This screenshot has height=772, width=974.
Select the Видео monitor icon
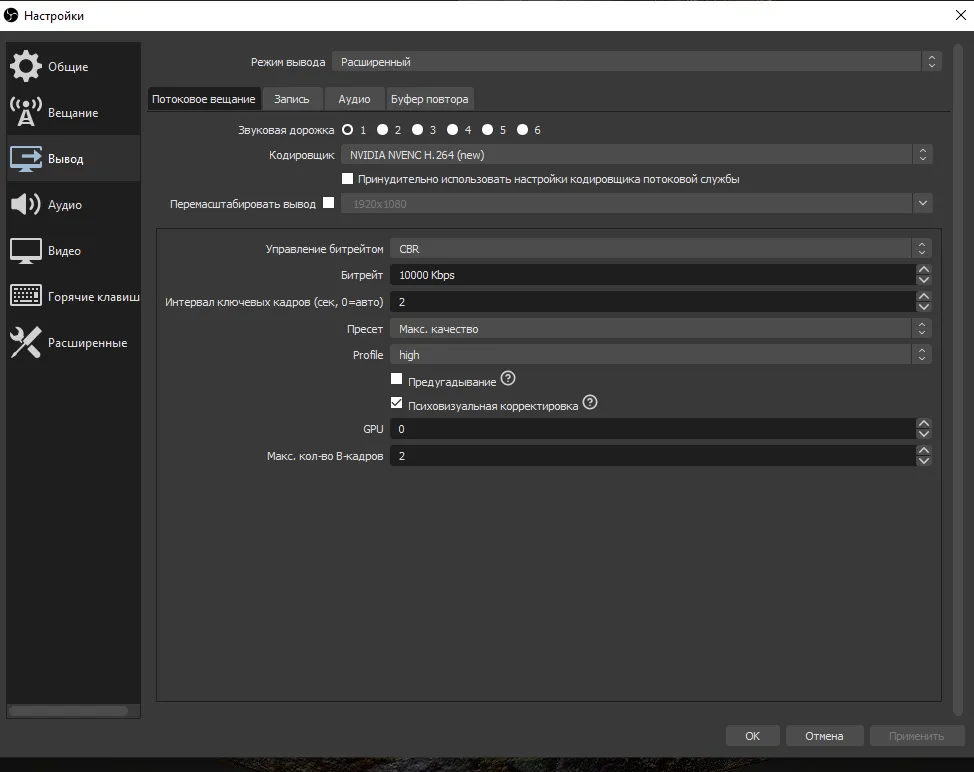click(x=25, y=250)
